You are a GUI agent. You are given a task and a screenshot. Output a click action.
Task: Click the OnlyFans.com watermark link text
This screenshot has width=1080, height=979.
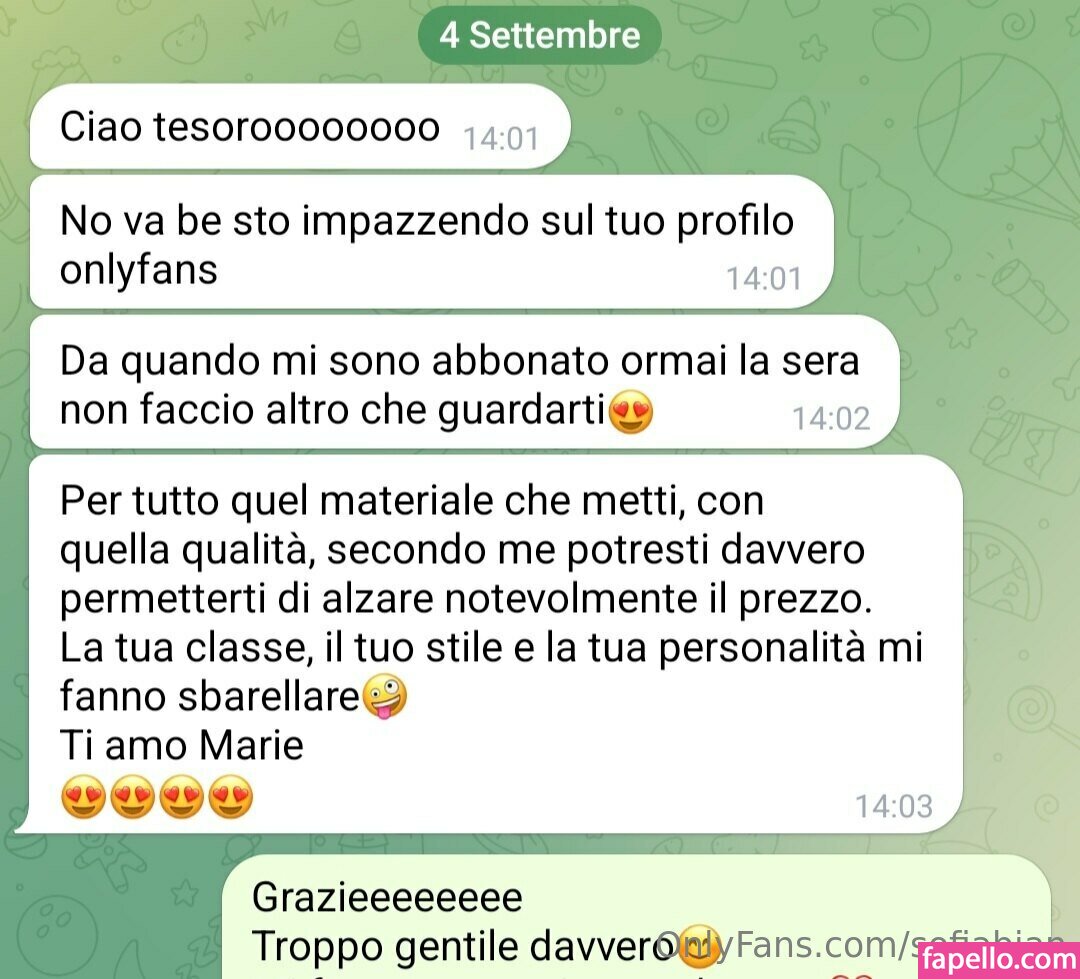tap(859, 945)
